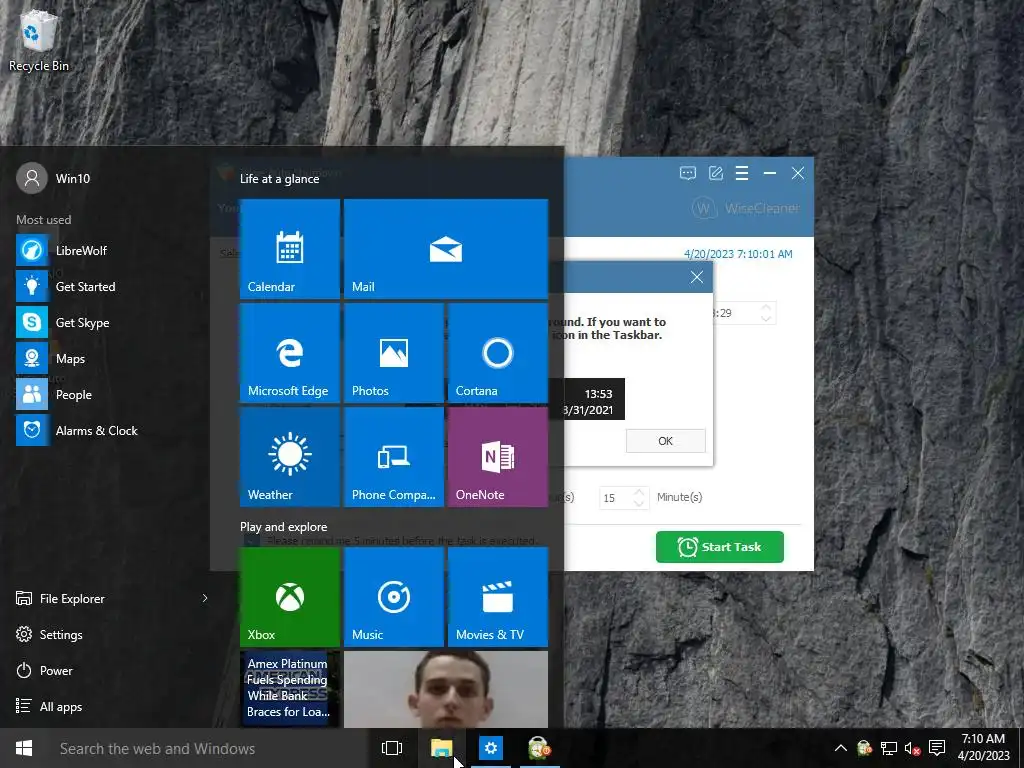1024x768 pixels.
Task: Open the Xbox tile
Action: (x=289, y=597)
